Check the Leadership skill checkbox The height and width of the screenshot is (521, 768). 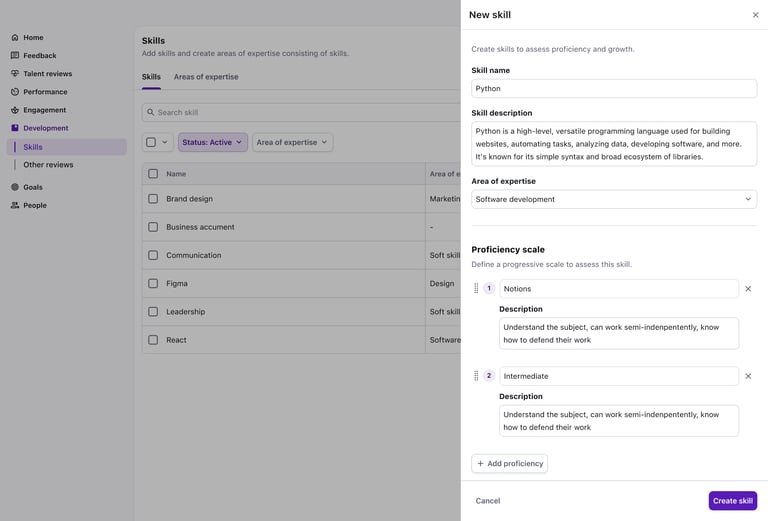[x=153, y=311]
